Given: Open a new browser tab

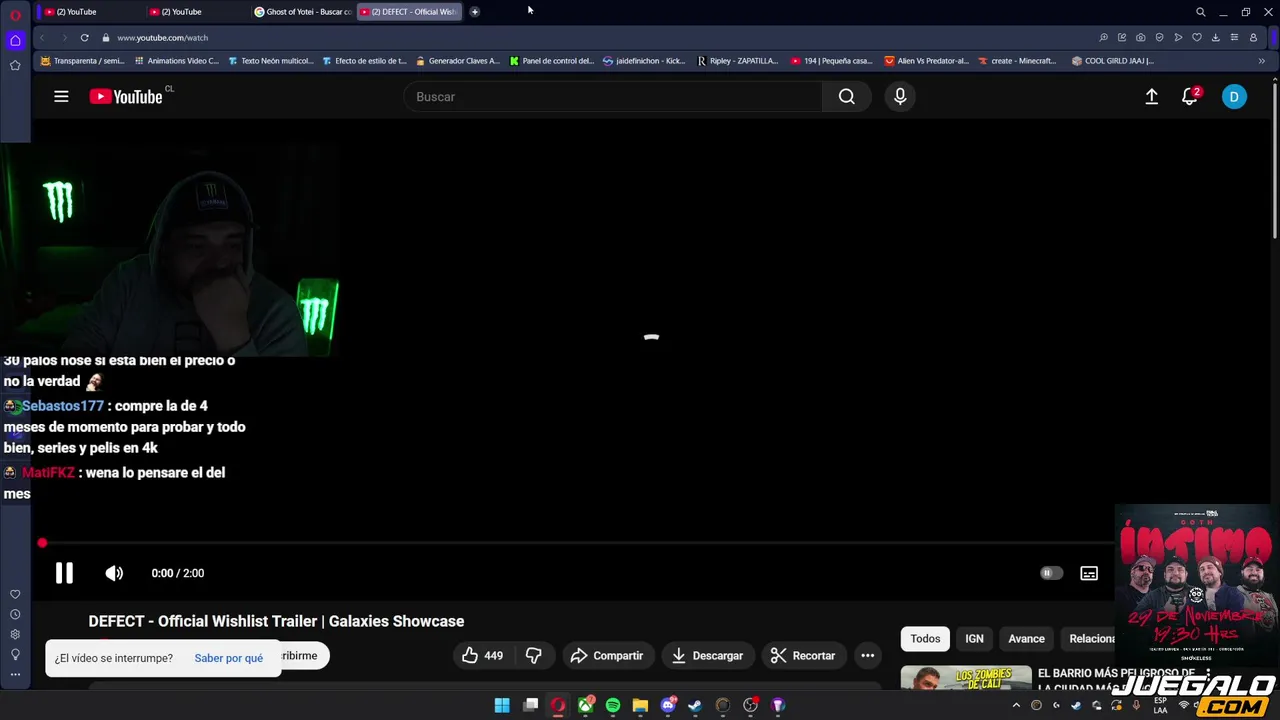Looking at the screenshot, I should [x=475, y=12].
